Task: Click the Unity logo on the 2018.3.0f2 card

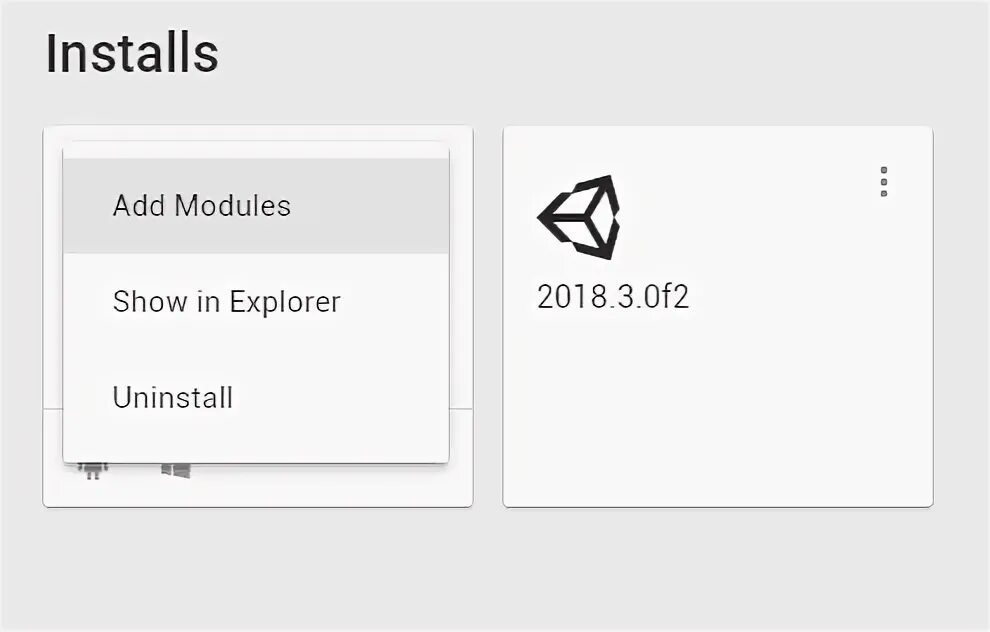Action: click(x=579, y=217)
